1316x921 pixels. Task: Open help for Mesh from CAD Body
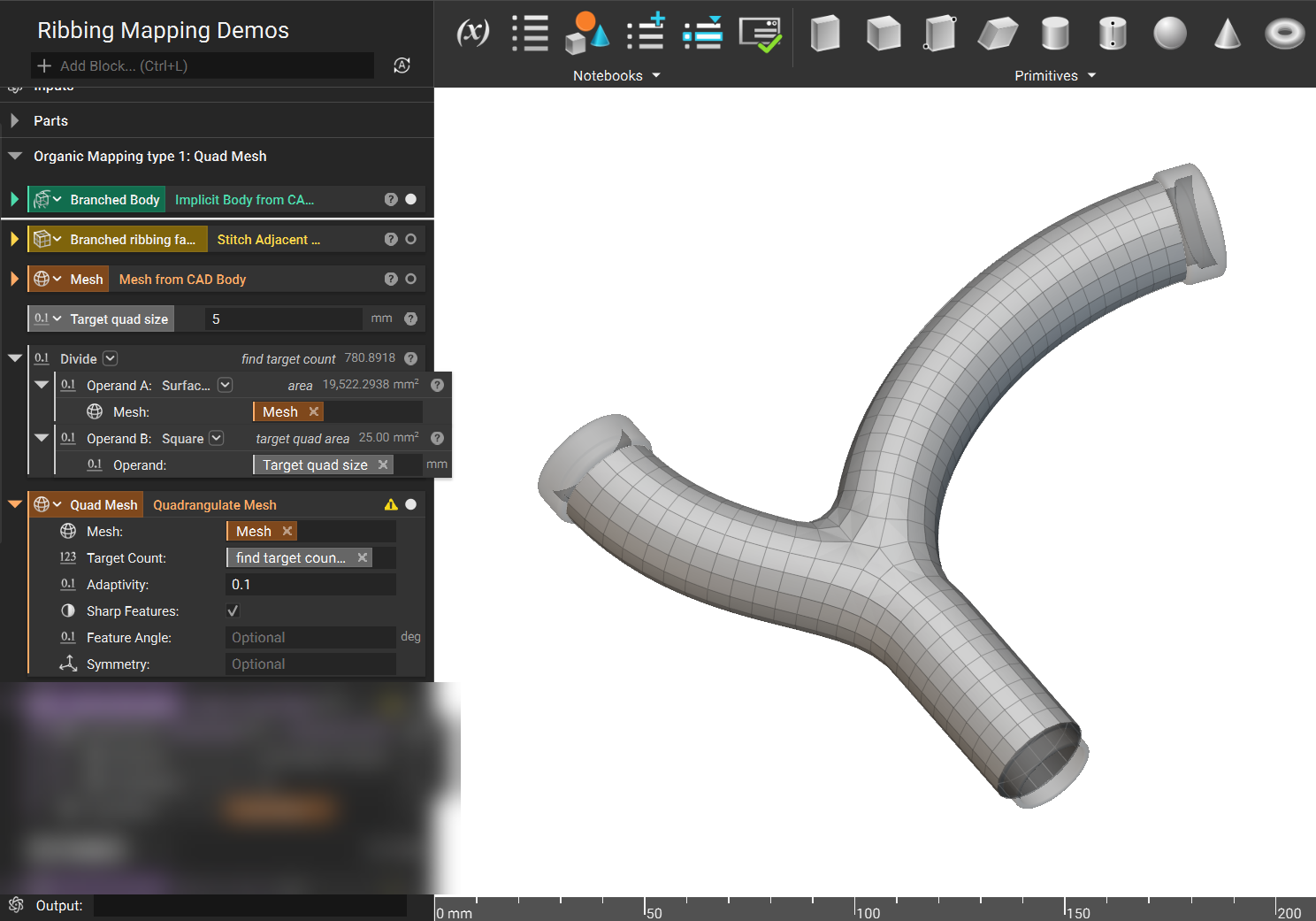click(391, 279)
